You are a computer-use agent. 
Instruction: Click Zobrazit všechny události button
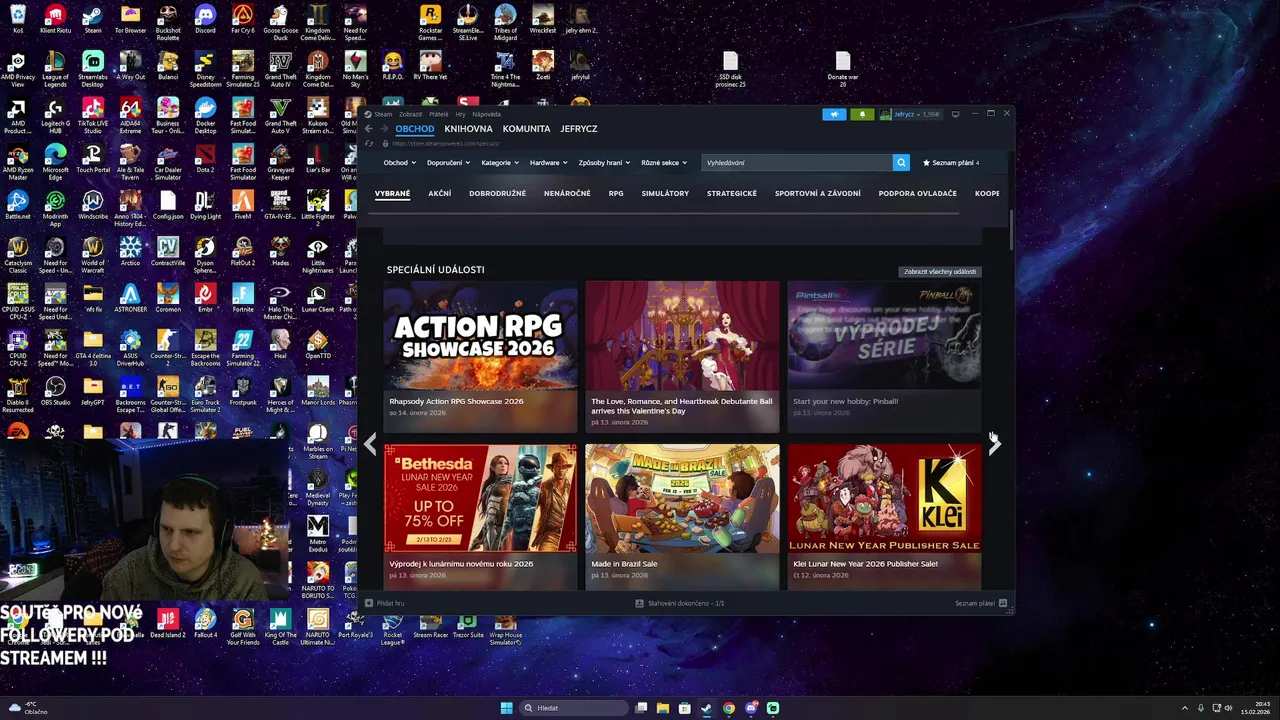(x=939, y=271)
